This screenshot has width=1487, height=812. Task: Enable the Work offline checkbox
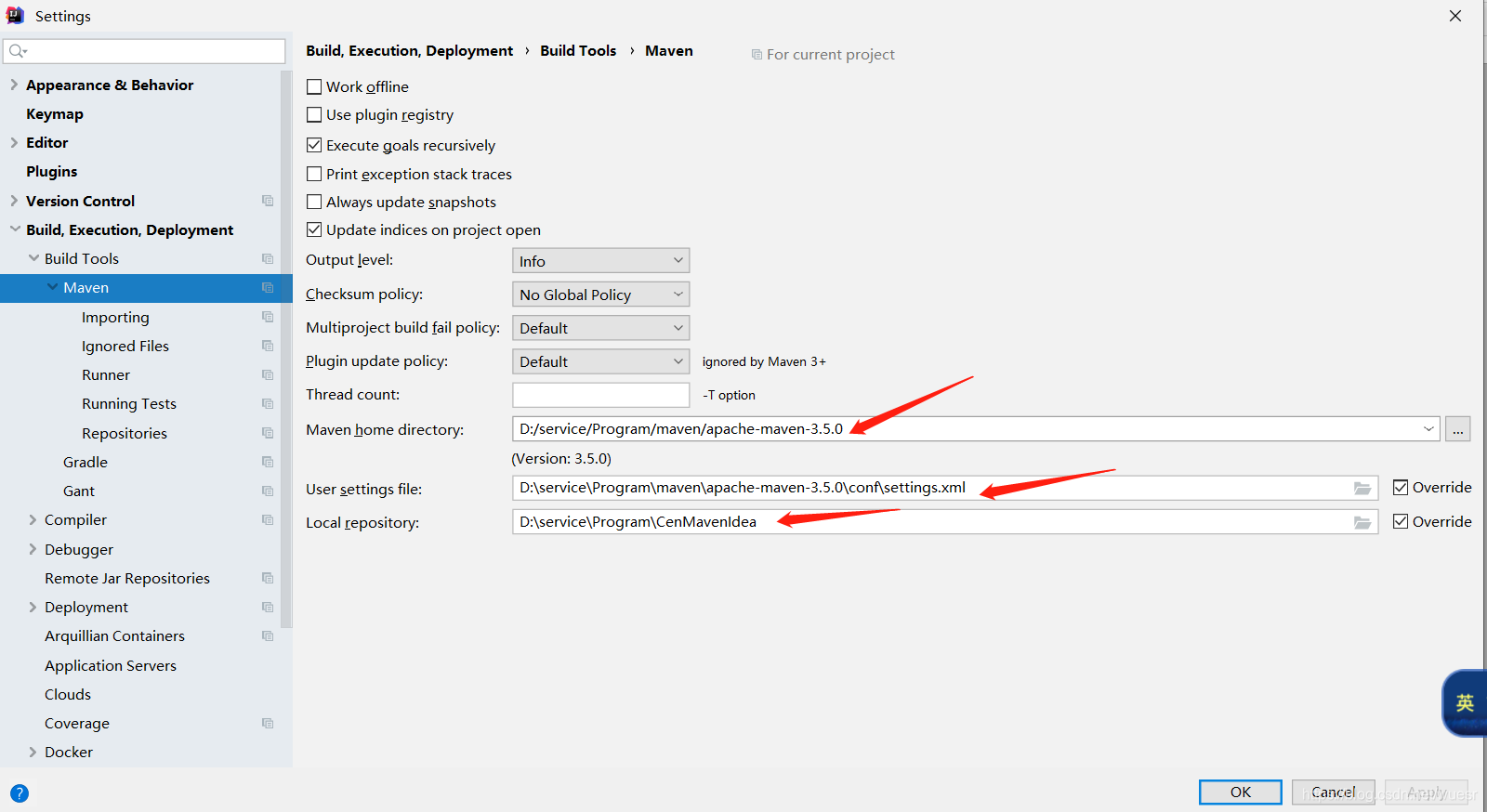click(x=314, y=86)
